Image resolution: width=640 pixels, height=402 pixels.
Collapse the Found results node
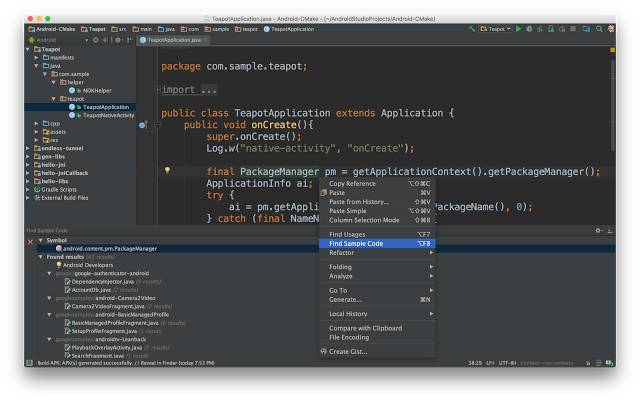(40, 257)
